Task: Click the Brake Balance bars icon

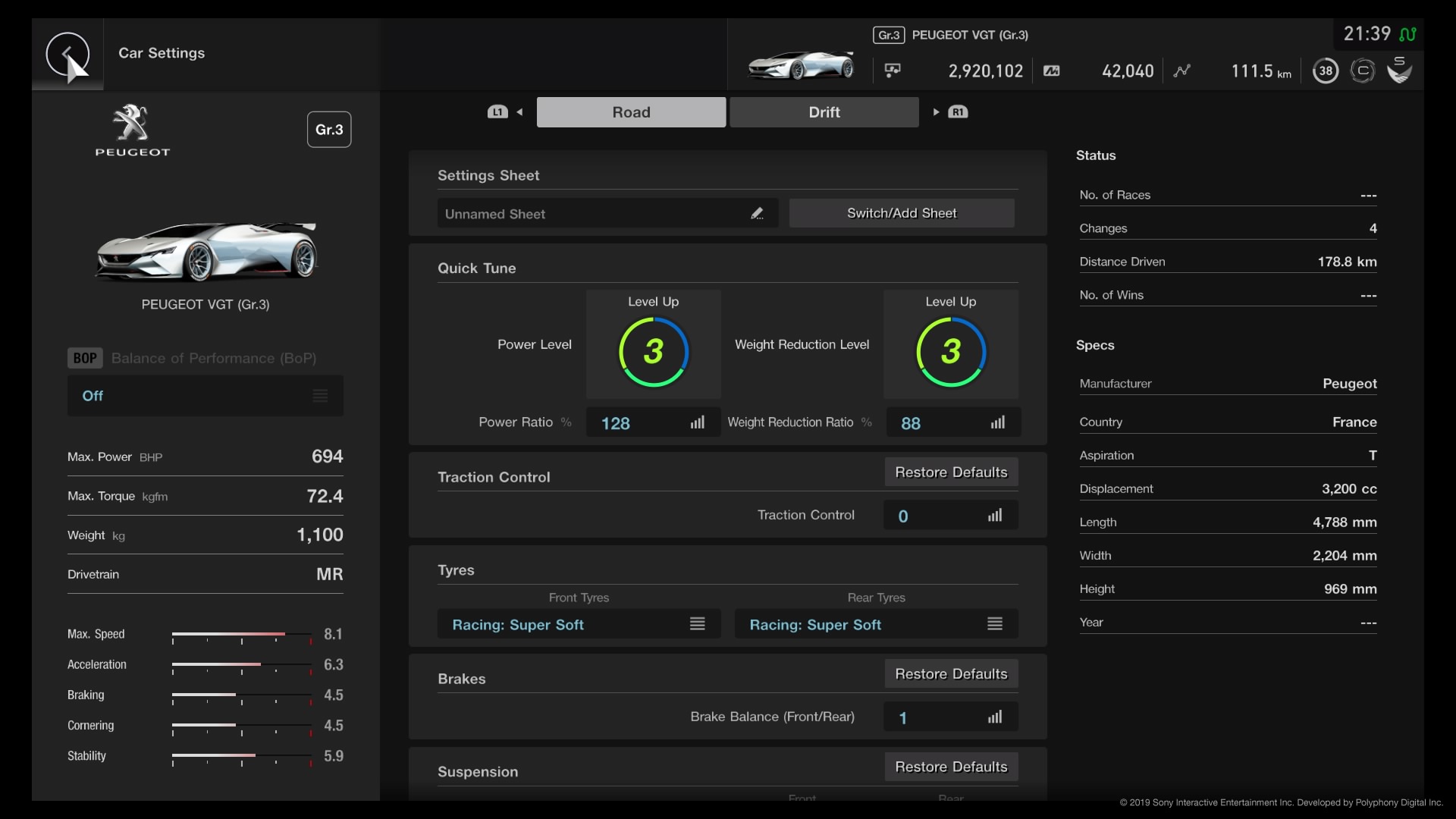Action: 995,717
